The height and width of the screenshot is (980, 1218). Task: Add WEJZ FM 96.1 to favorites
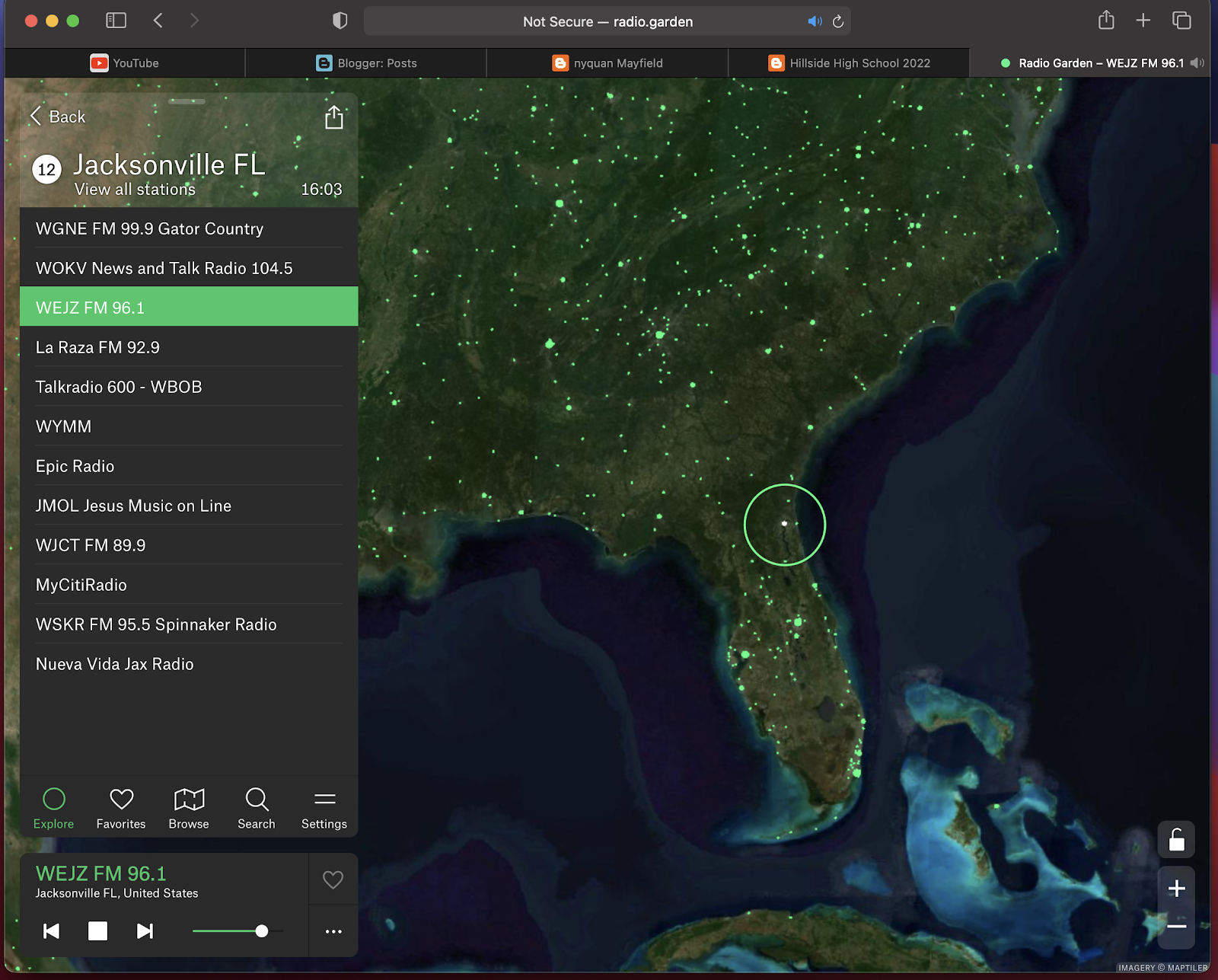(333, 879)
